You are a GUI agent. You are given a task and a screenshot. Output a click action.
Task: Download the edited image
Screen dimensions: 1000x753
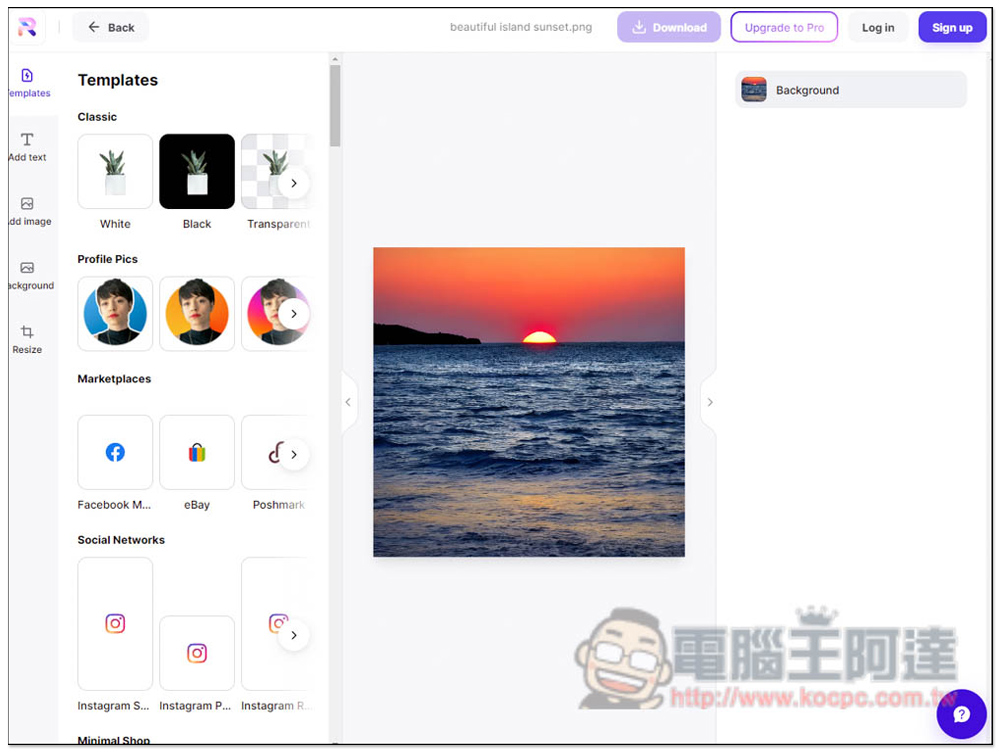[x=668, y=27]
